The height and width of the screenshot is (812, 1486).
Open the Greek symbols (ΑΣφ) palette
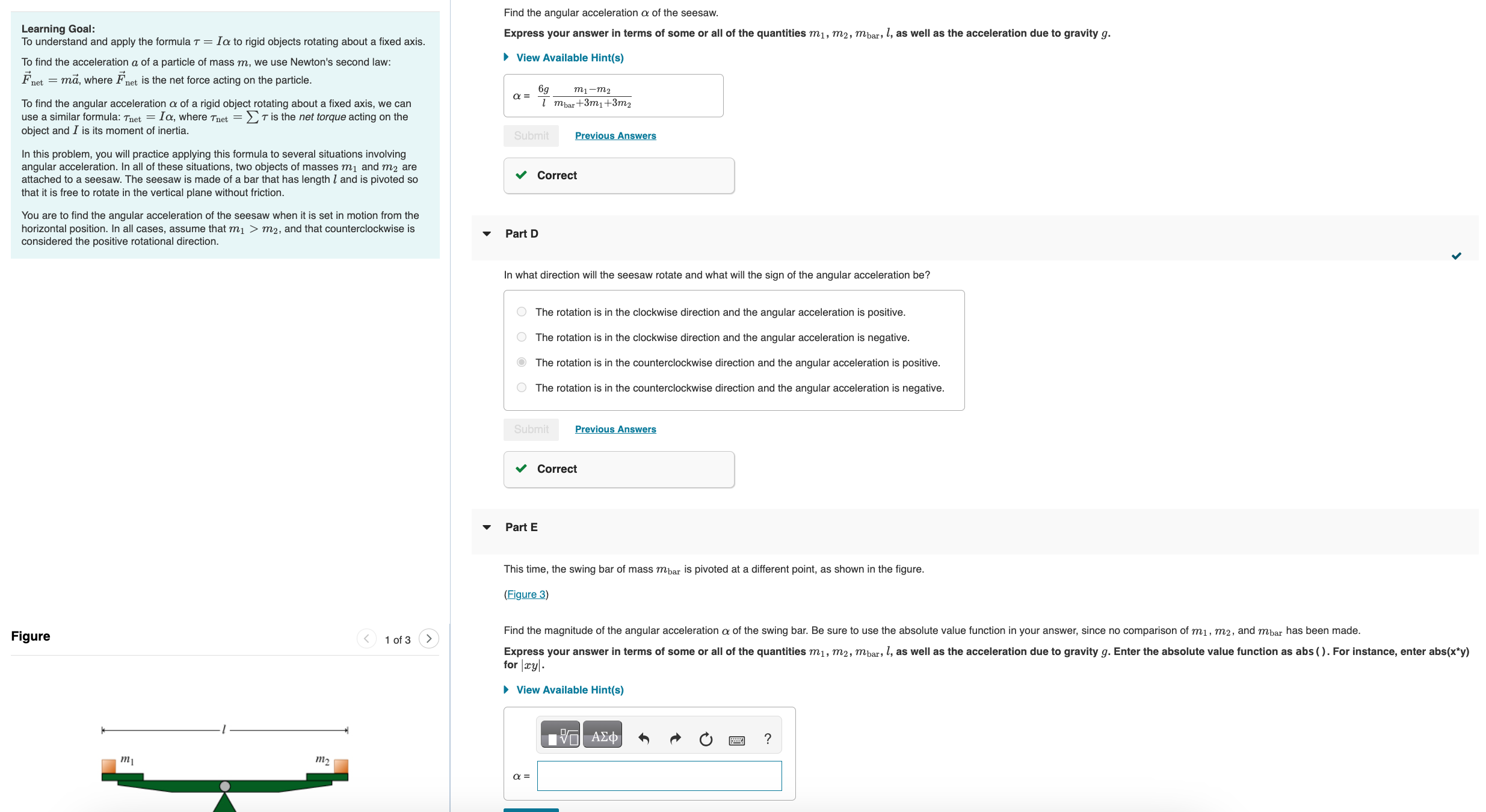602,734
